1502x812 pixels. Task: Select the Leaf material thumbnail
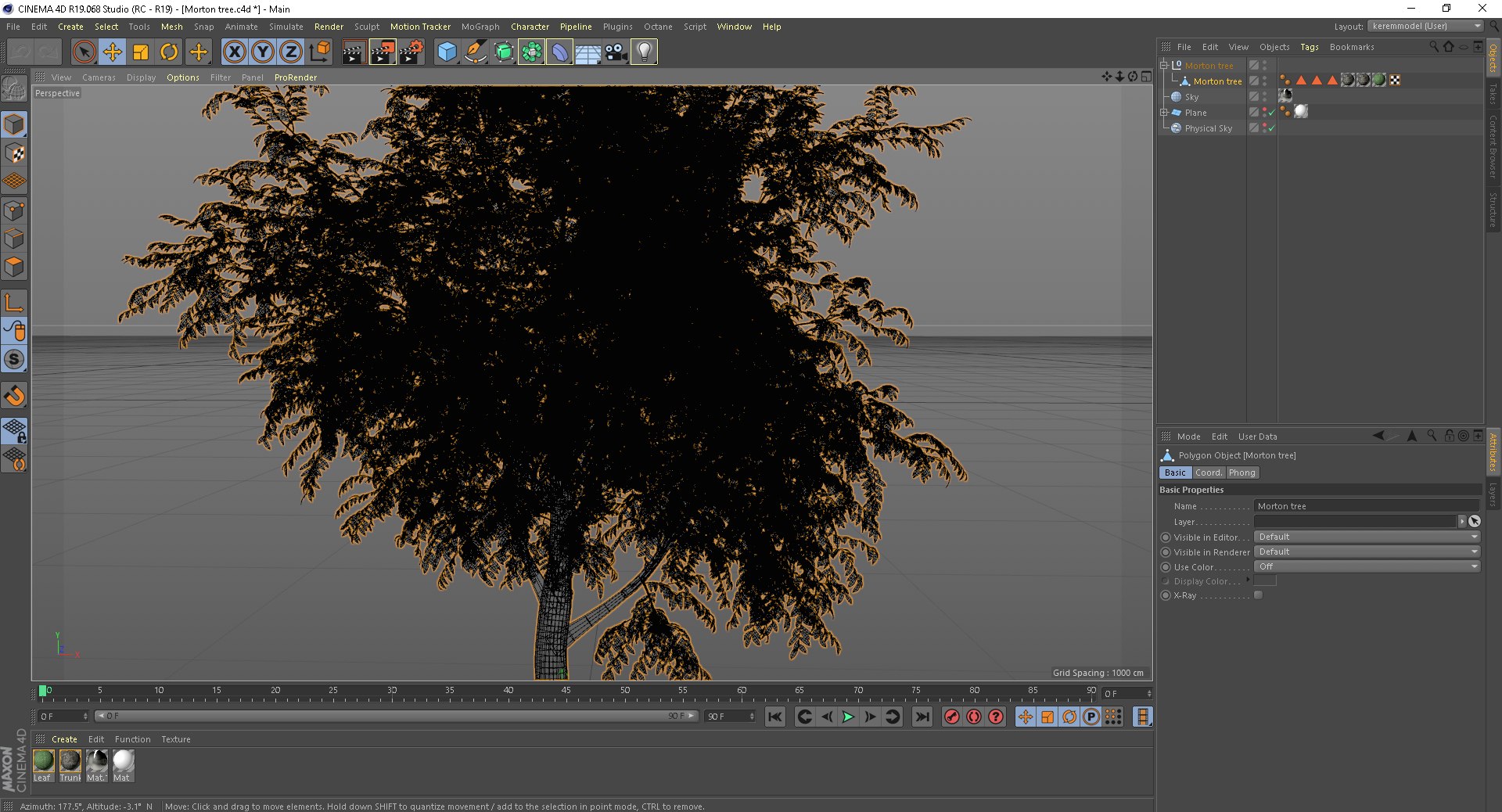[x=44, y=760]
